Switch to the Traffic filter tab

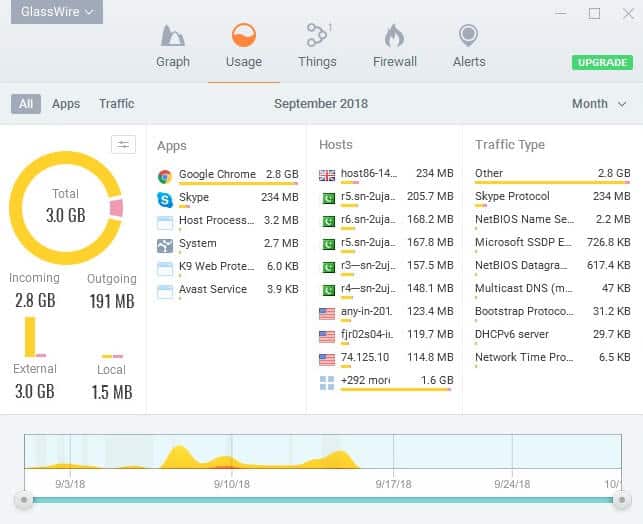116,104
